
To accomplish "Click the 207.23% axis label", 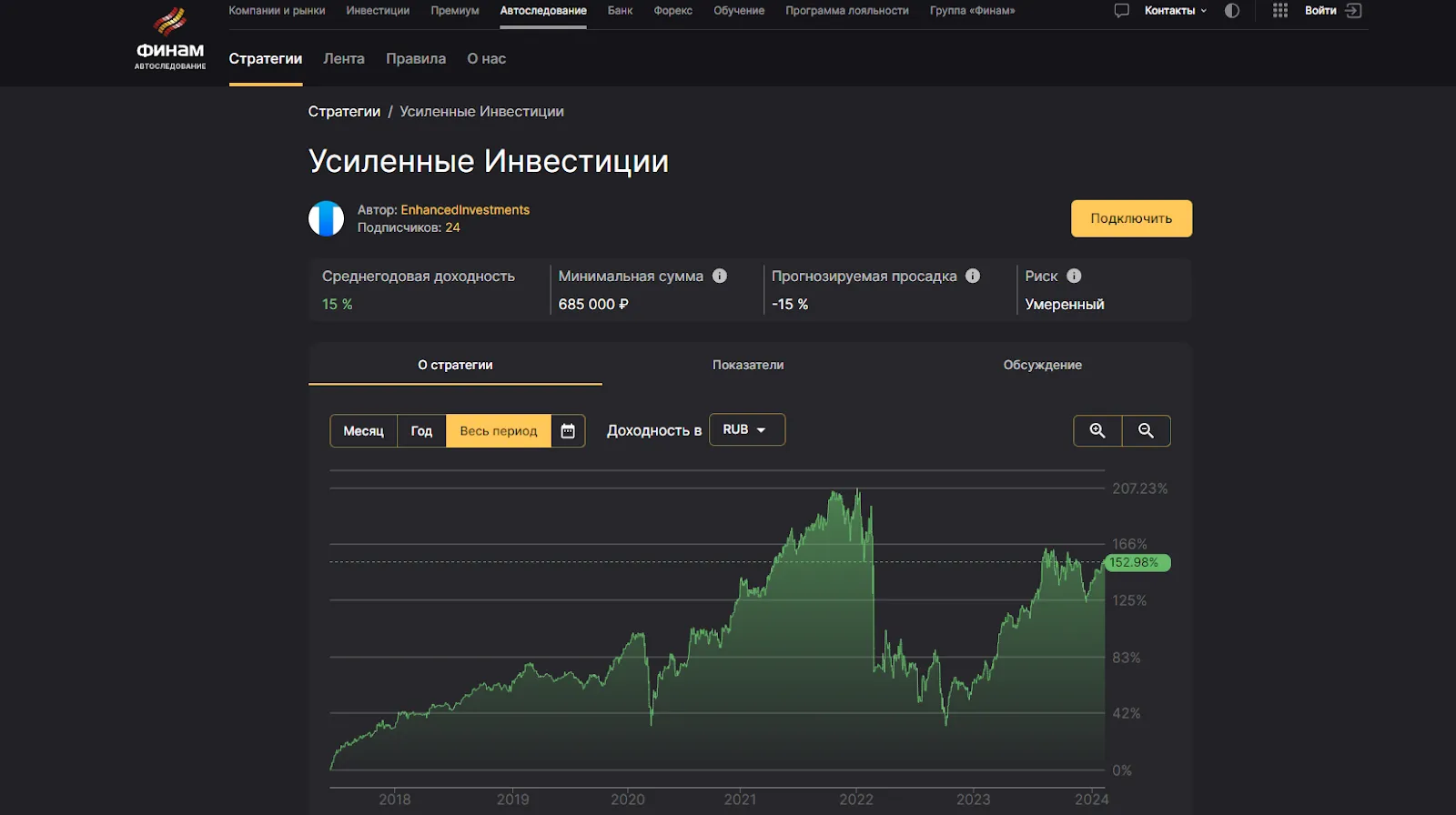I will coord(1139,488).
